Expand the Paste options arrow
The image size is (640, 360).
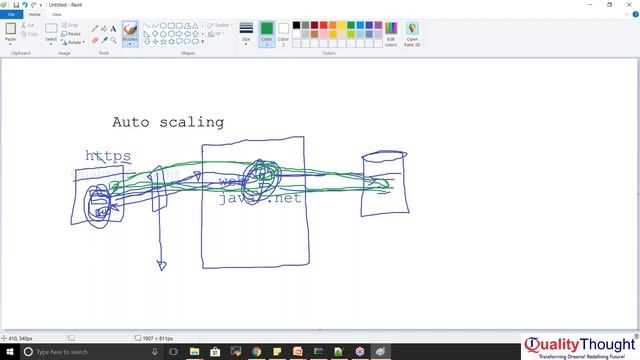(x=11, y=44)
